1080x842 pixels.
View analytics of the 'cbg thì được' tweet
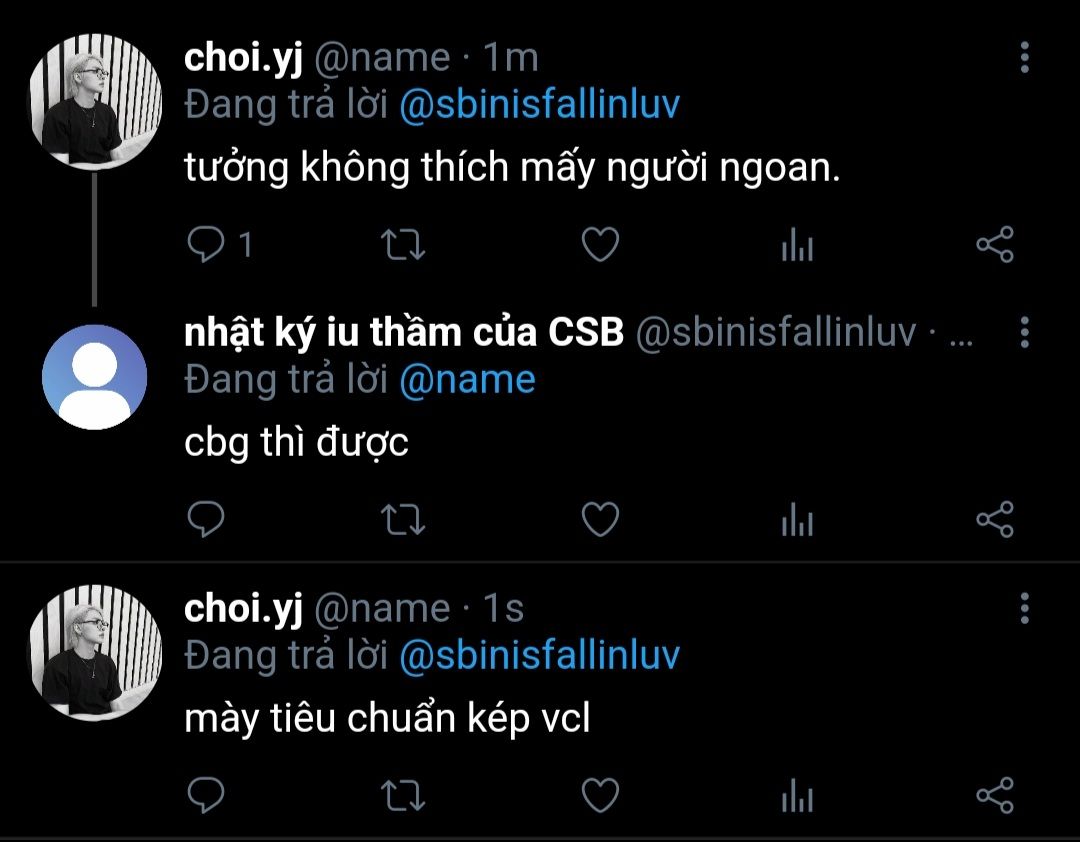pyautogui.click(x=798, y=519)
